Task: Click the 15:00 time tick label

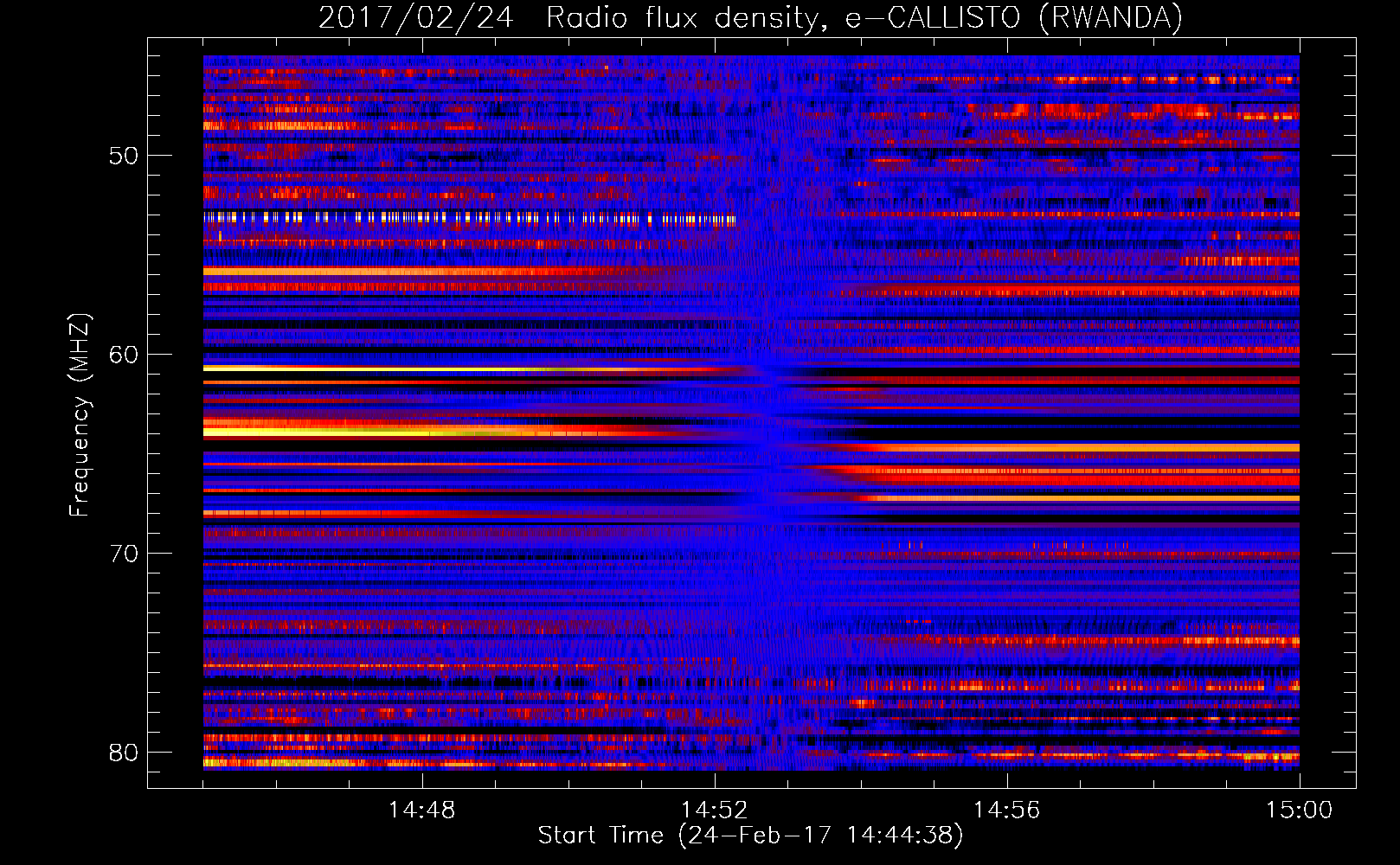Action: click(1299, 811)
